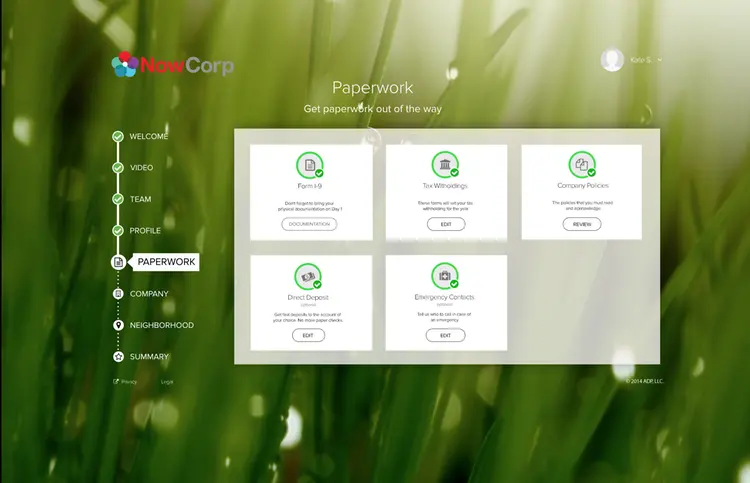Click the Paperwork document step icon
750x483 pixels.
tap(118, 262)
